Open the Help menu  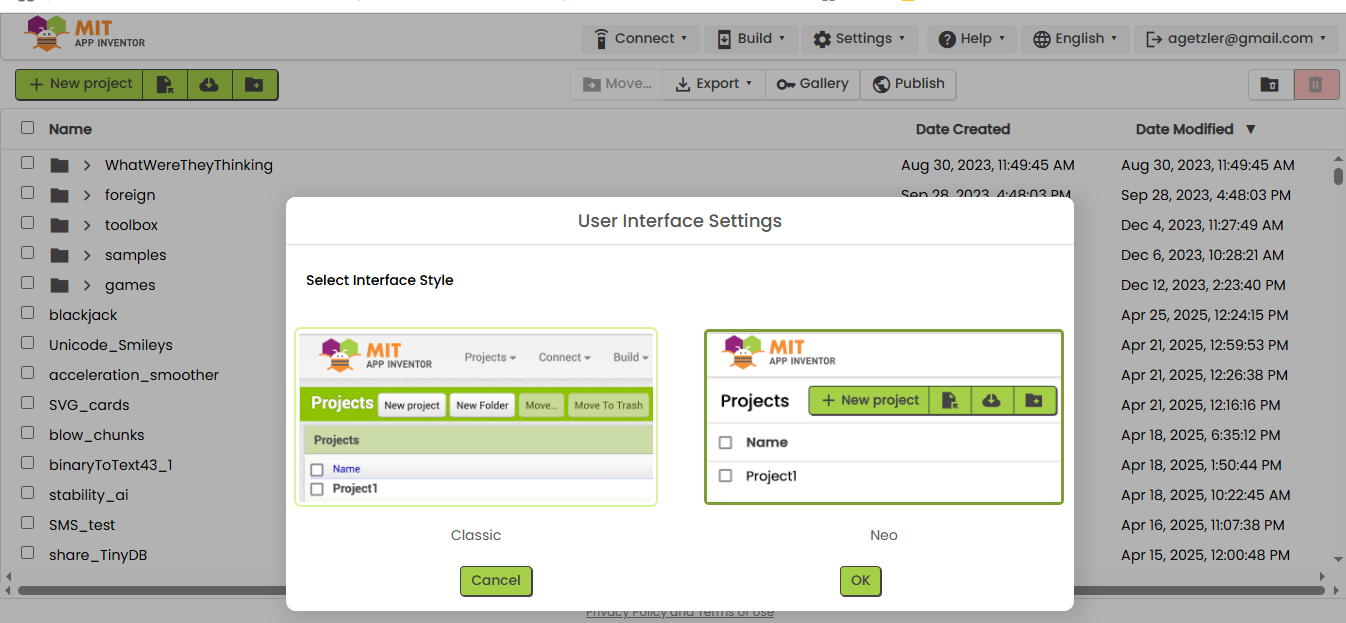tap(972, 39)
